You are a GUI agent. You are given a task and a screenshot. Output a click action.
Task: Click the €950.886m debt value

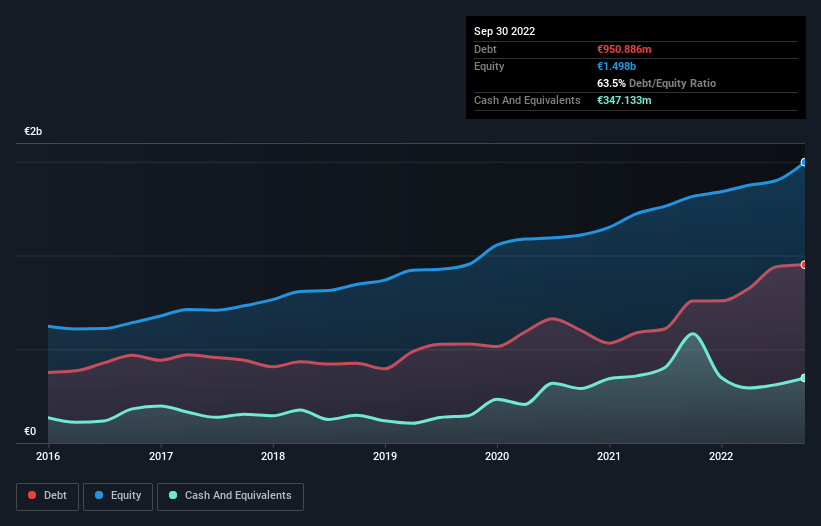click(624, 49)
